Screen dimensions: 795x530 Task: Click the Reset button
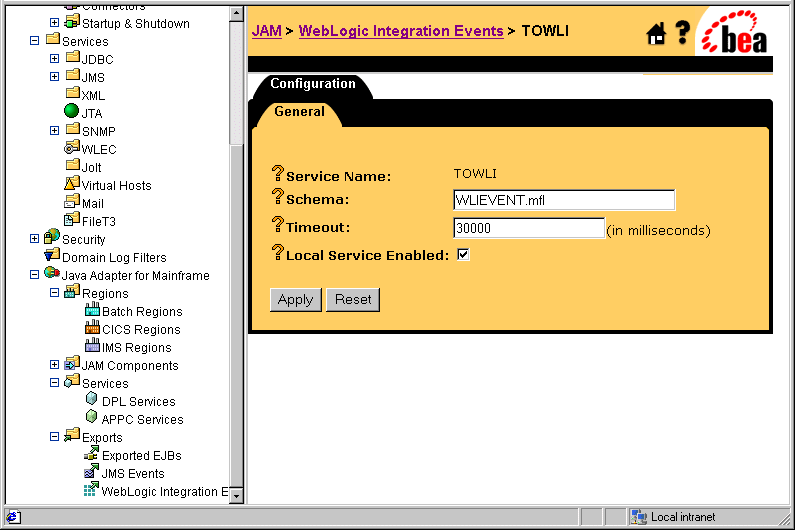coord(353,300)
